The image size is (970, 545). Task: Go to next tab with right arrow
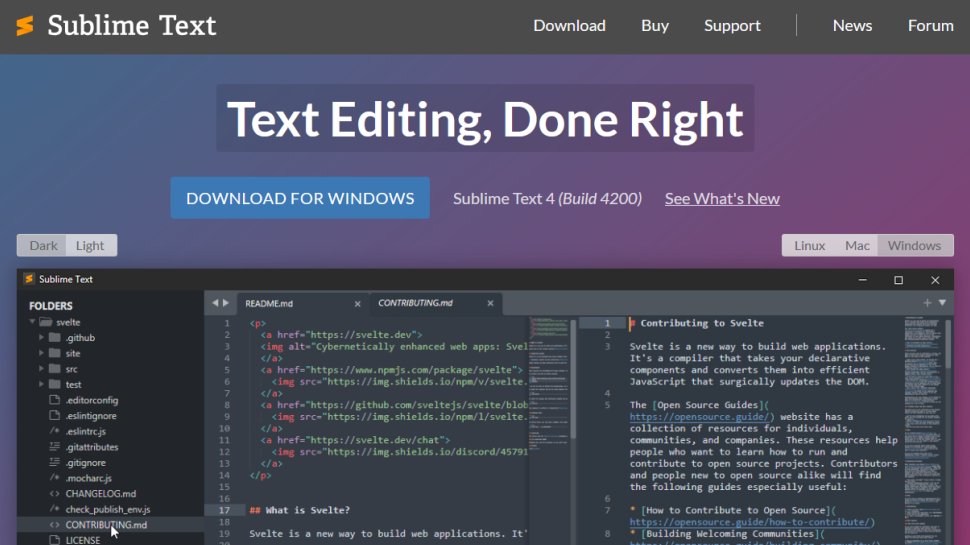click(226, 303)
